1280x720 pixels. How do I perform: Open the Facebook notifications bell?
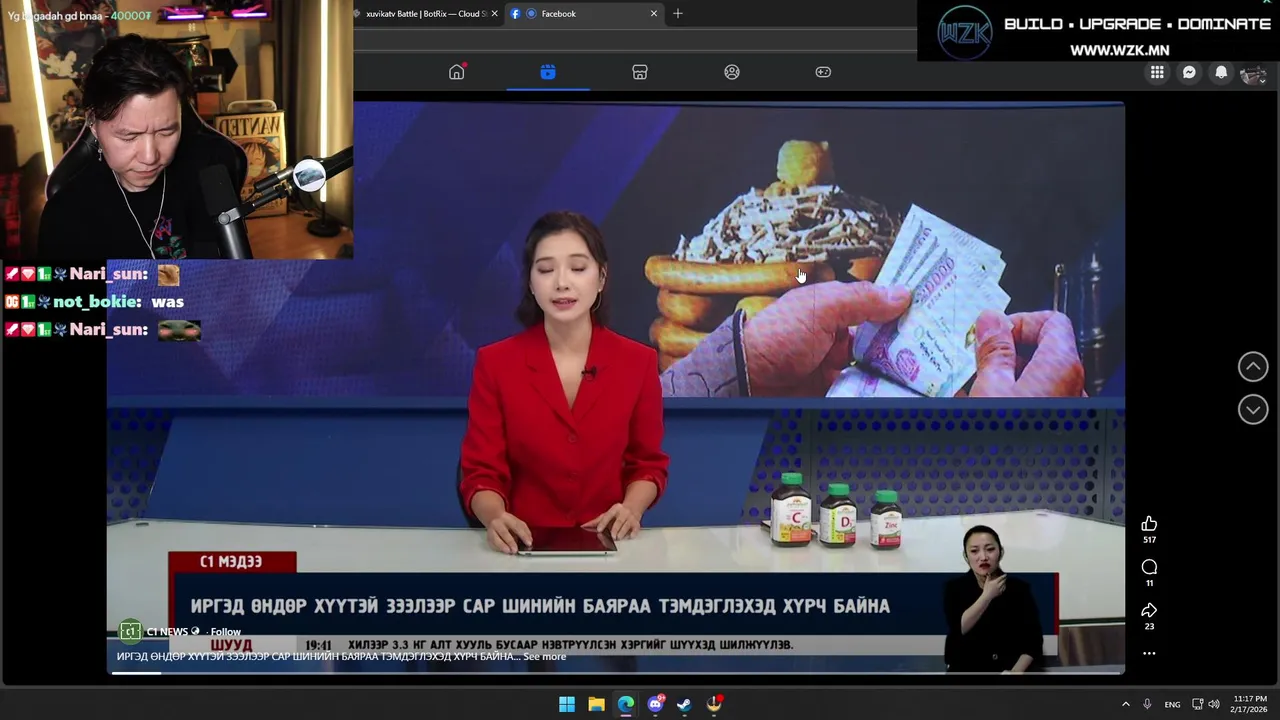1221,72
